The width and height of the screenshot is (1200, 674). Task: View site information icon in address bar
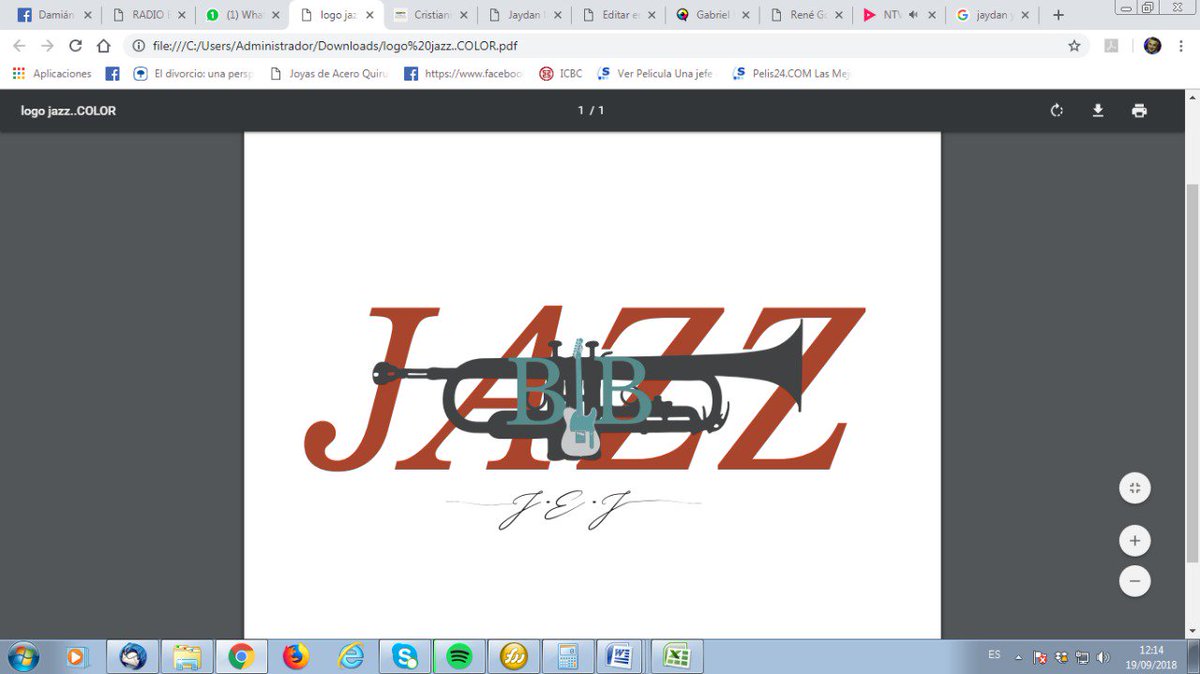click(139, 46)
